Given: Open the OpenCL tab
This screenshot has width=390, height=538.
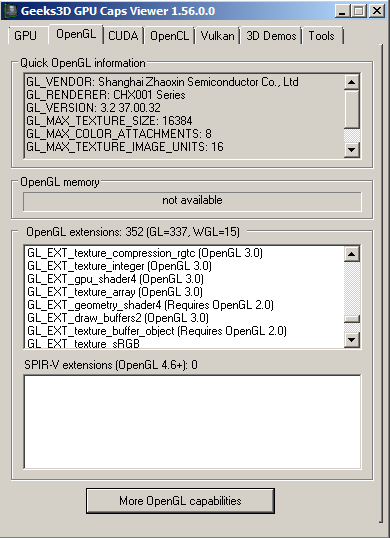Looking at the screenshot, I should tap(169, 36).
